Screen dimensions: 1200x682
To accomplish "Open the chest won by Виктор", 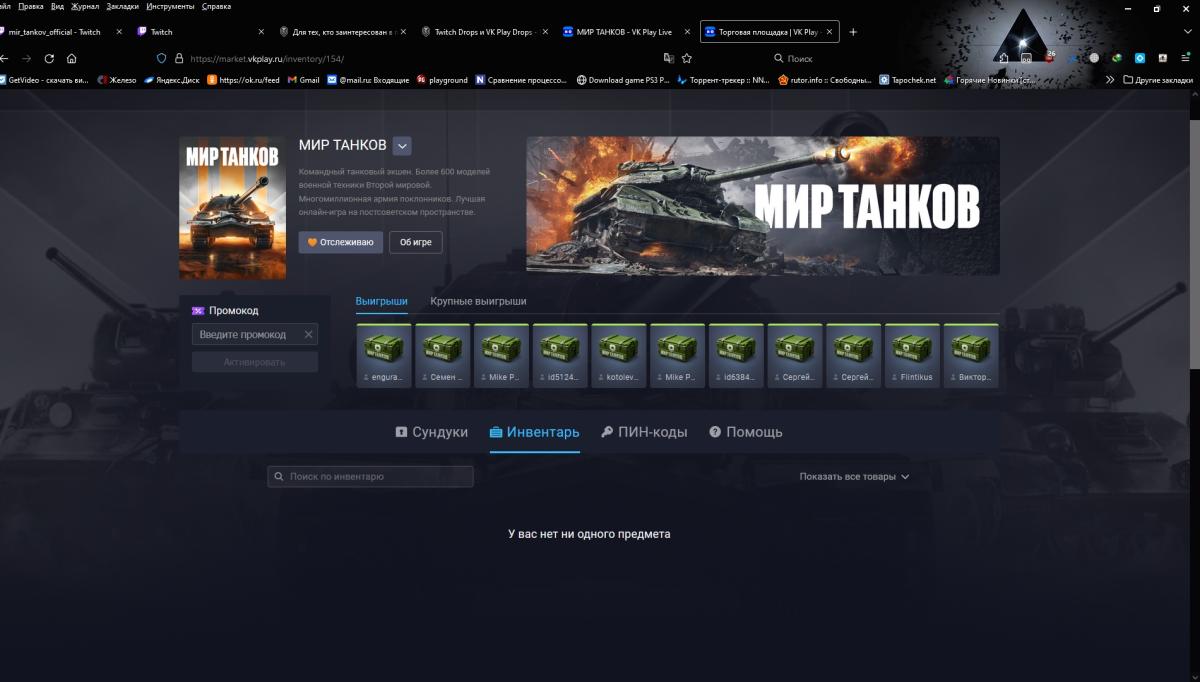I will 971,355.
